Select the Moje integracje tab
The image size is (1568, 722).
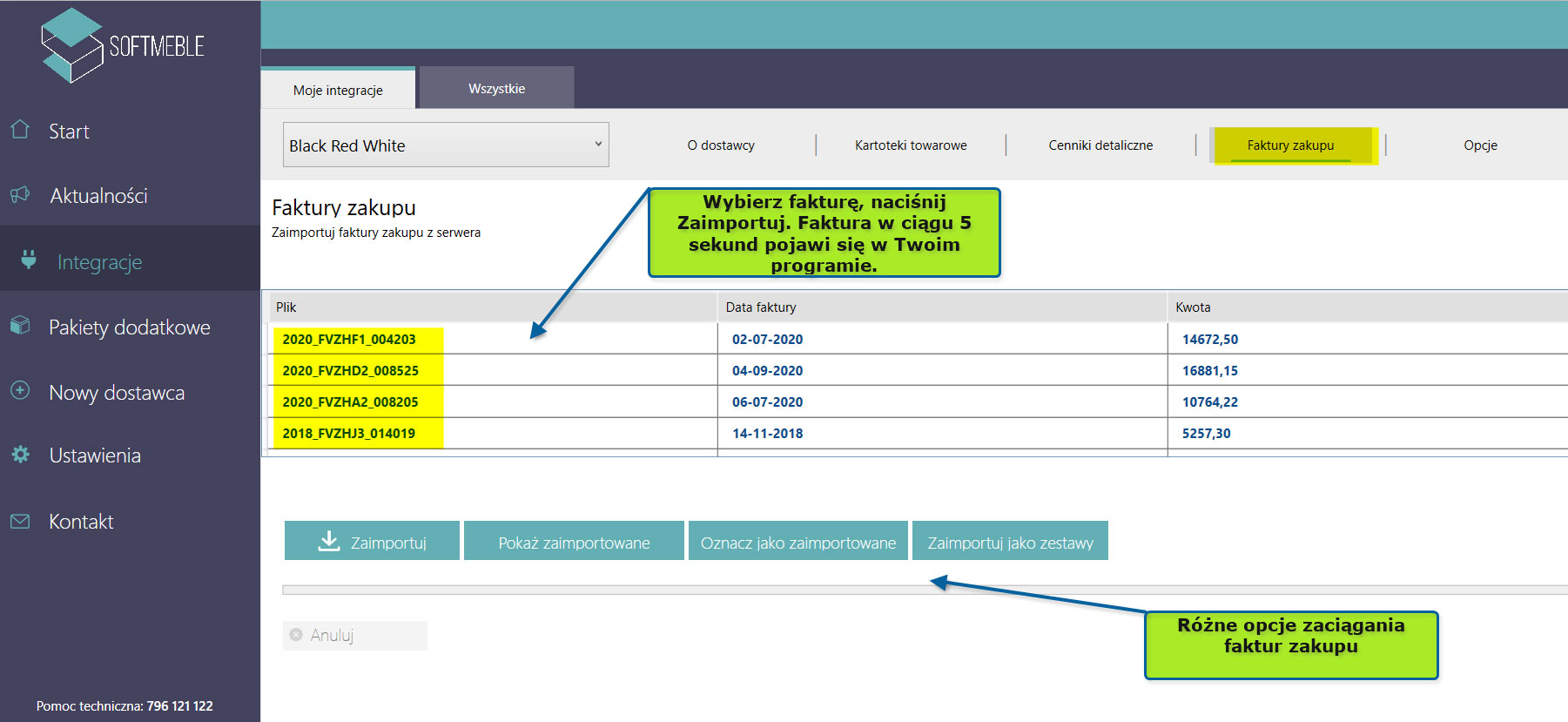[338, 90]
